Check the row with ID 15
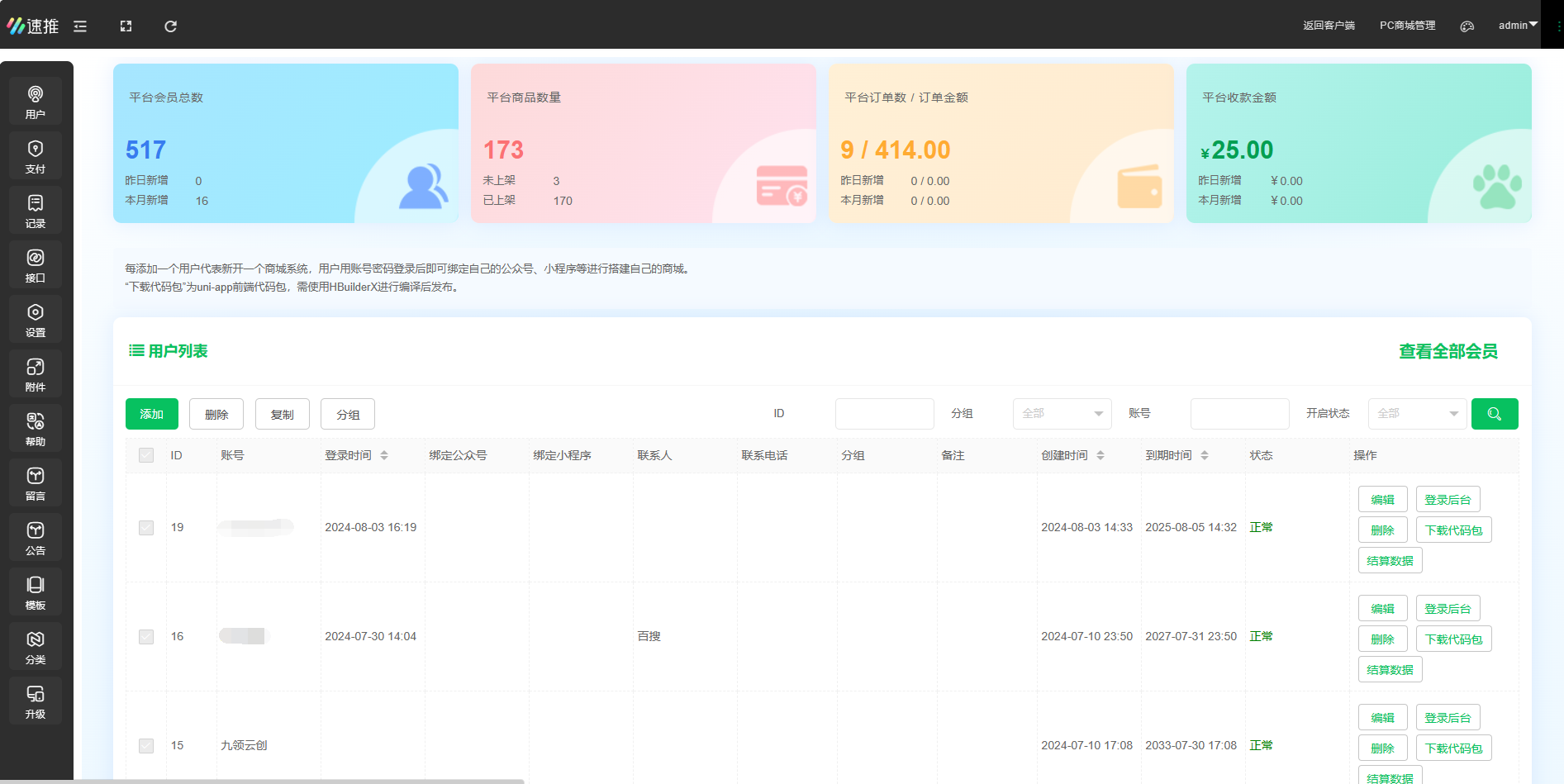1564x784 pixels. (146, 746)
